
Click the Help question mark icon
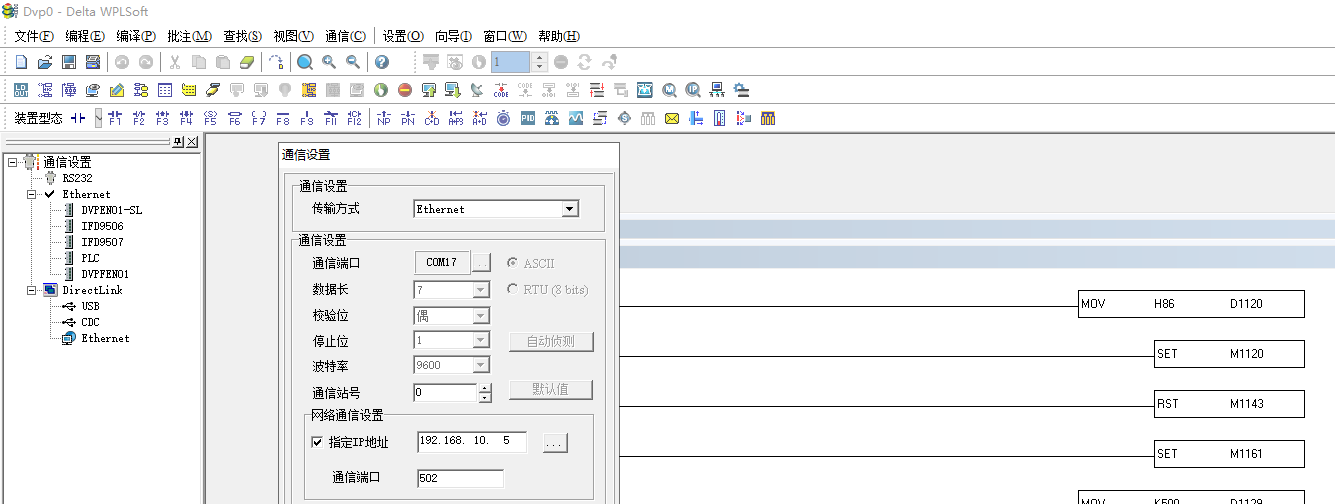(x=381, y=62)
